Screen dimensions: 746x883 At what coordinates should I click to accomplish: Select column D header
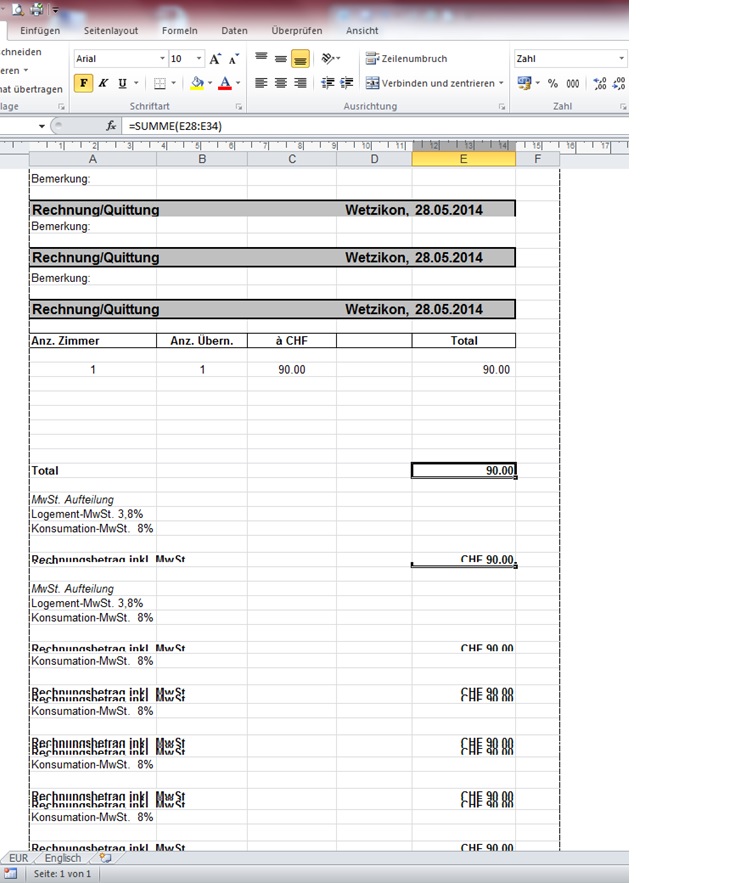[374, 159]
